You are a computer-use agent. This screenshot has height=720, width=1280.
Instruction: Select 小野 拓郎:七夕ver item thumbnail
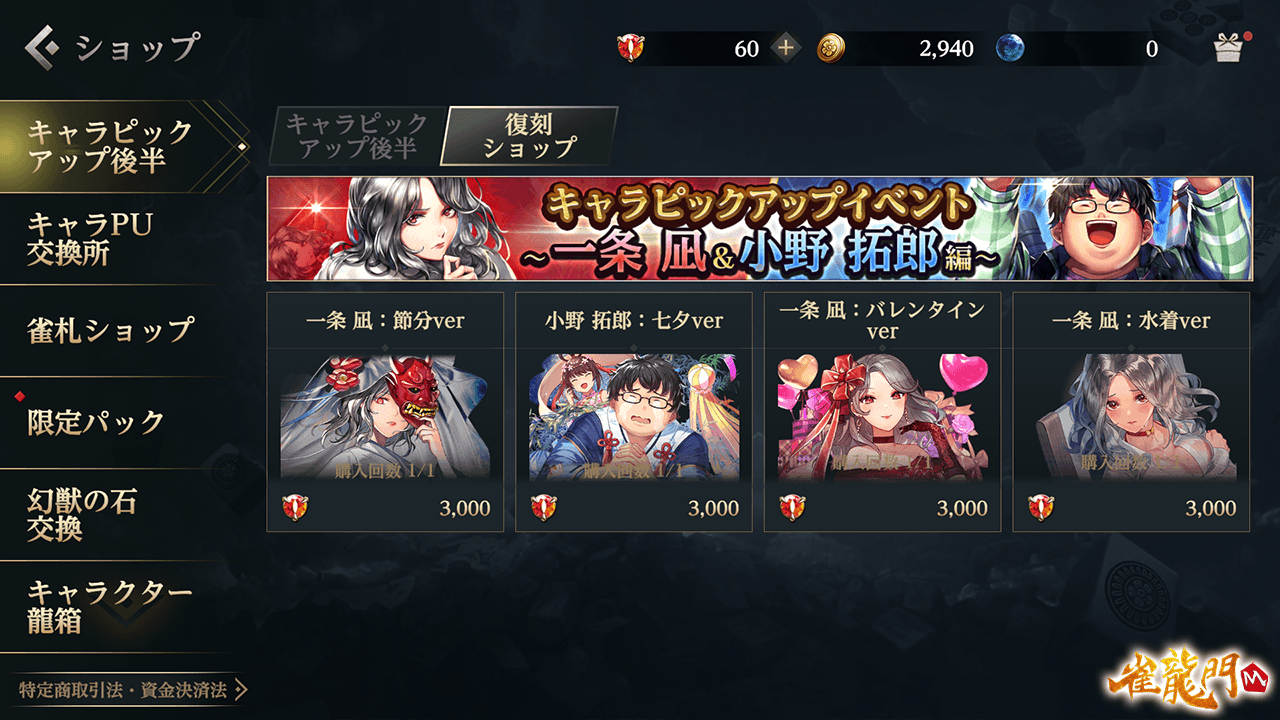coord(634,416)
